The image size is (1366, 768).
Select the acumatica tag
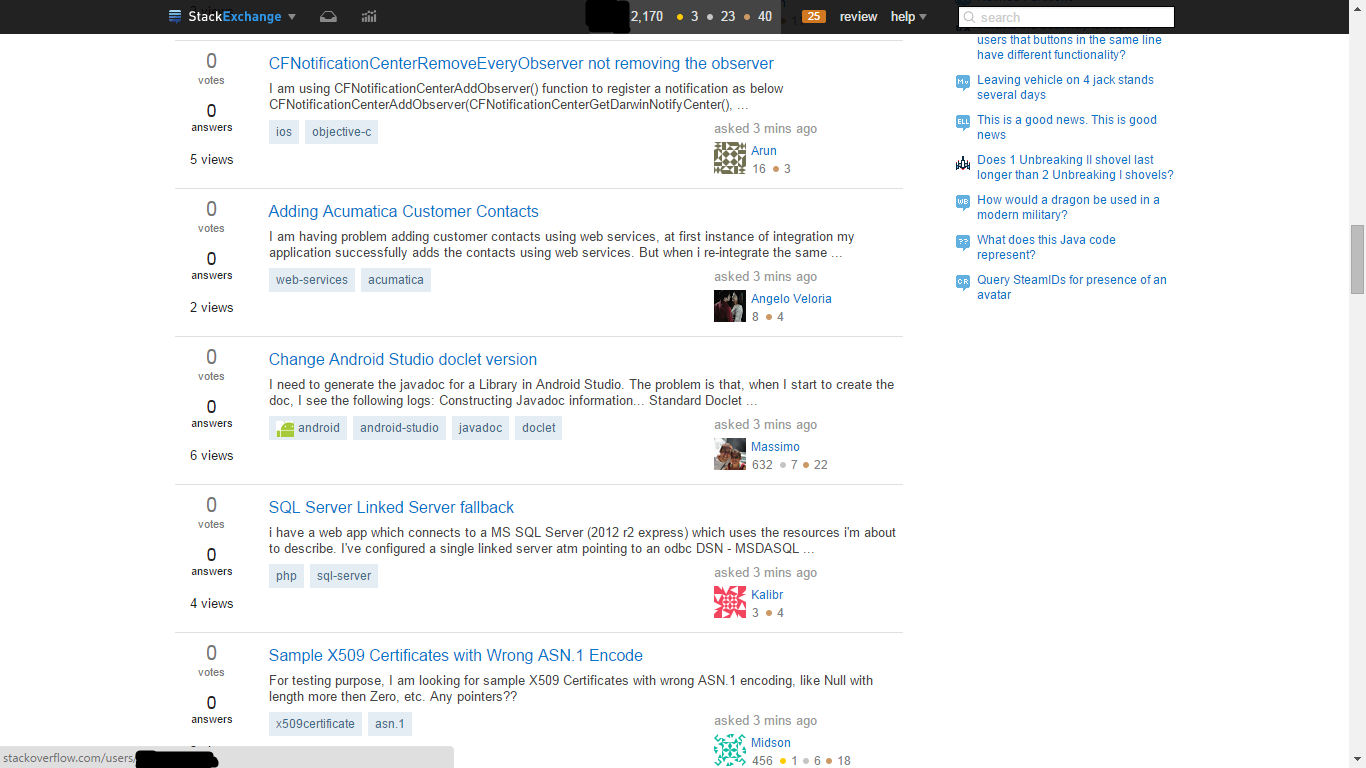pyautogui.click(x=396, y=280)
